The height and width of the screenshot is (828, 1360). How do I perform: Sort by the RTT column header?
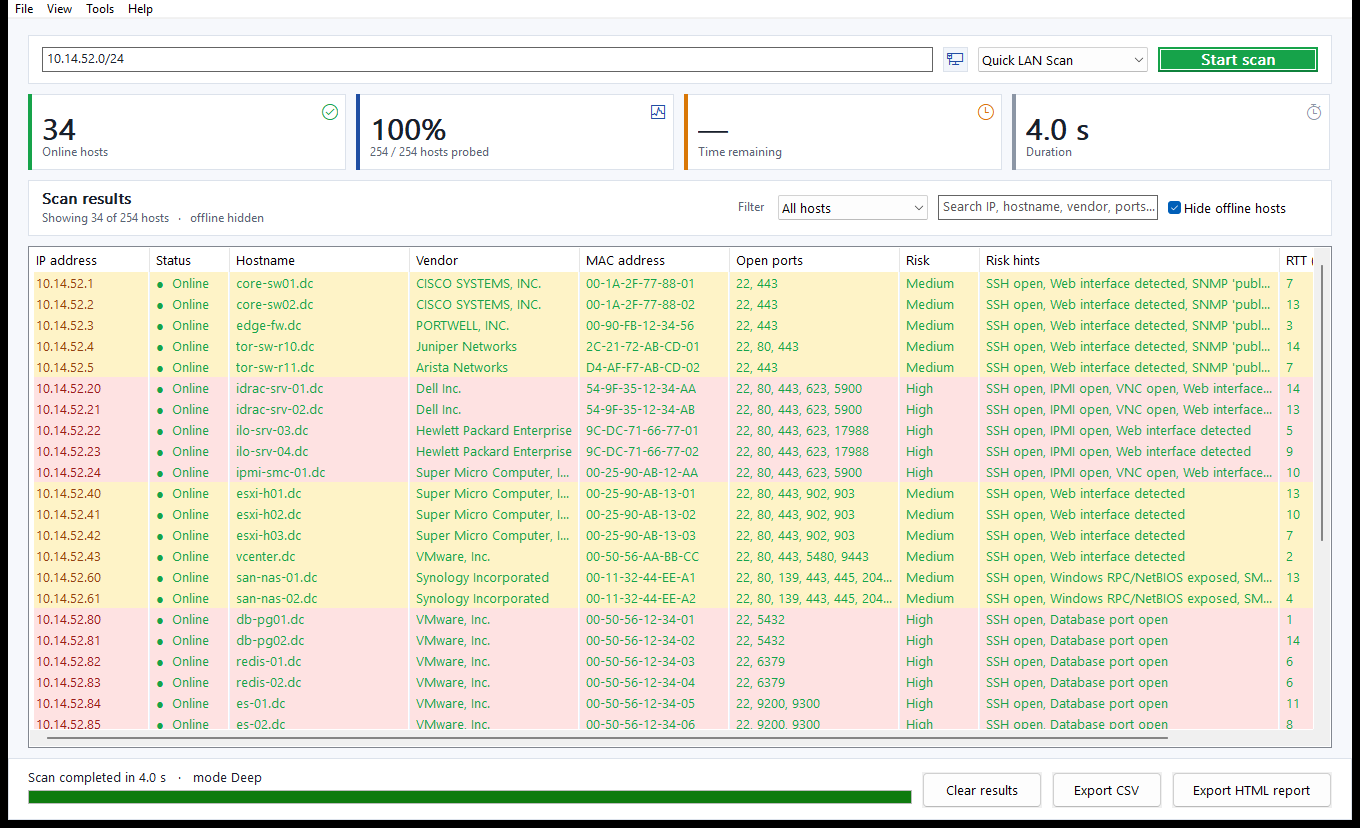click(x=1298, y=260)
